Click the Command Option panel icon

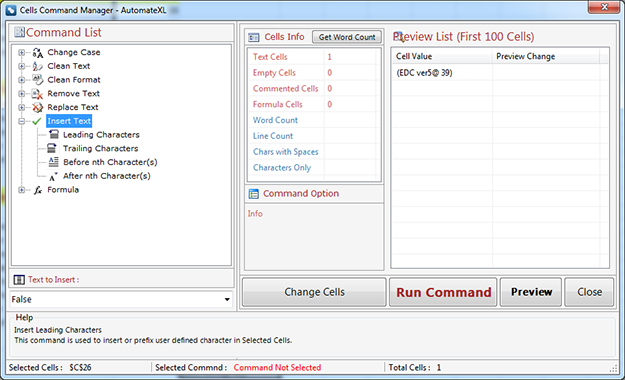(254, 194)
